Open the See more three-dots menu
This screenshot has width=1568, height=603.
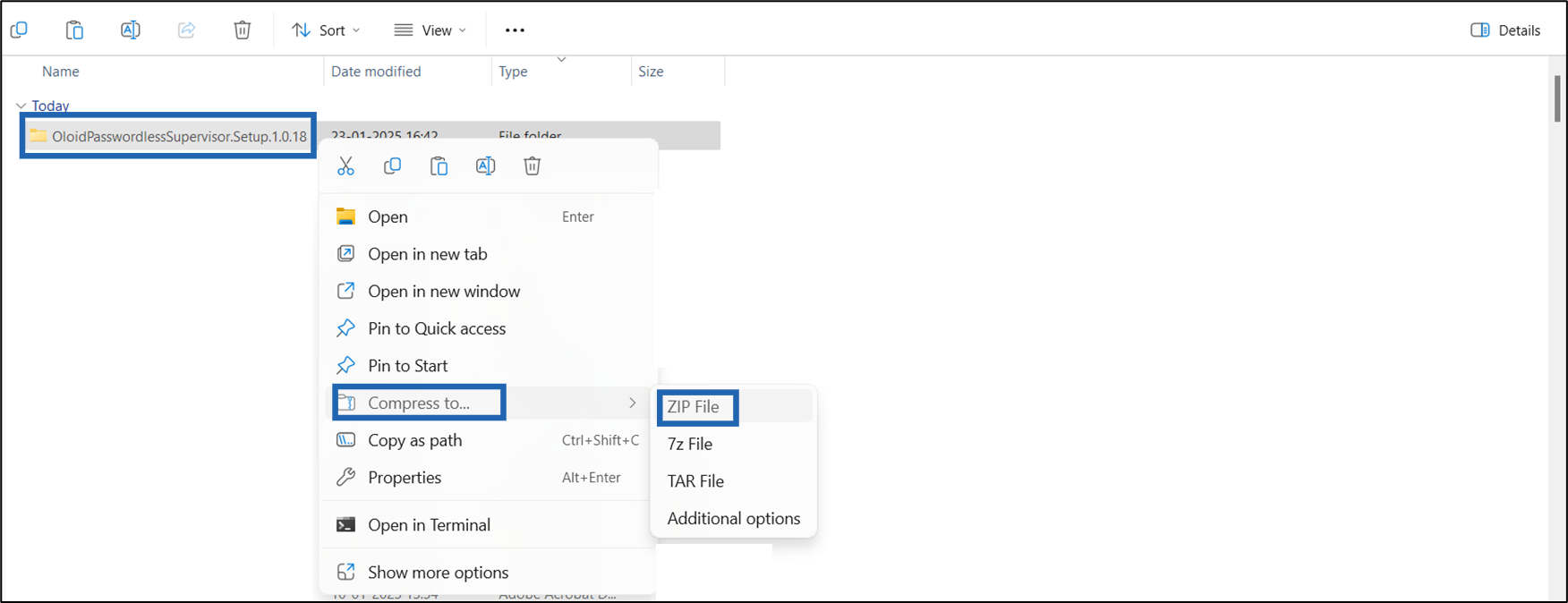pyautogui.click(x=515, y=30)
